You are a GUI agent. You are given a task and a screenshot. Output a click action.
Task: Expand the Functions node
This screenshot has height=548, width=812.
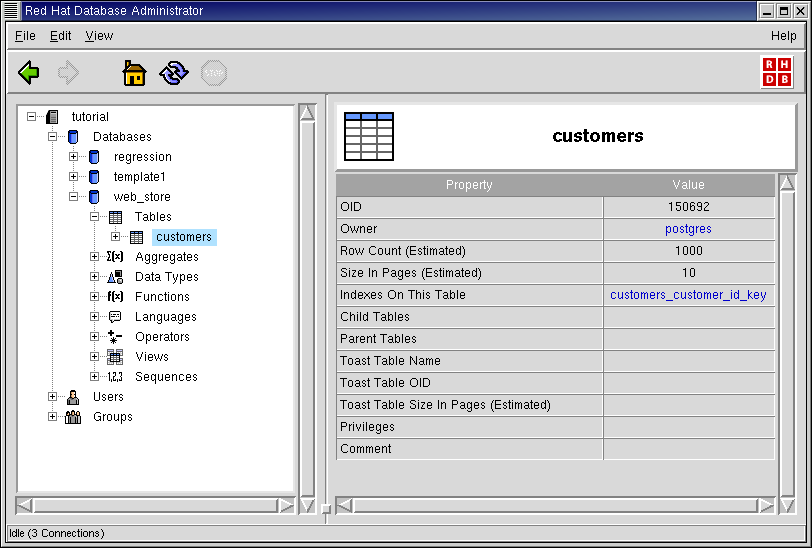(x=94, y=296)
